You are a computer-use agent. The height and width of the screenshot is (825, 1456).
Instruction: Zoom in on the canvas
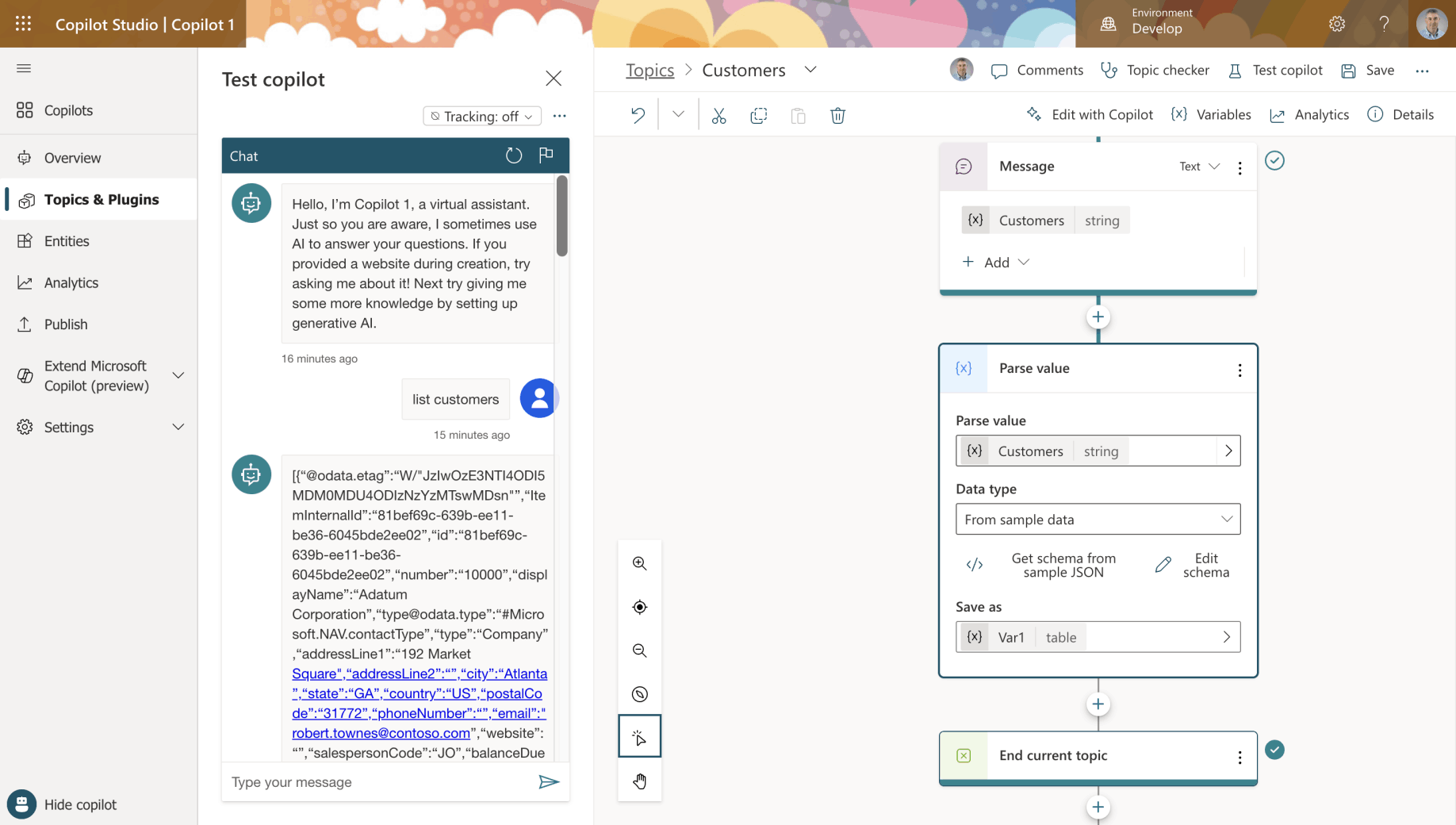click(639, 563)
